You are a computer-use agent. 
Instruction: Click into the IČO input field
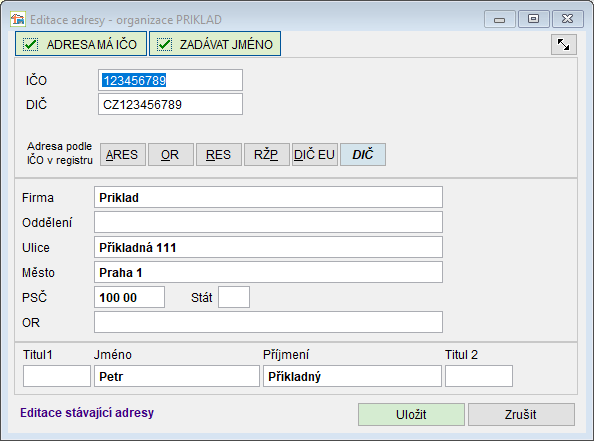pos(170,80)
